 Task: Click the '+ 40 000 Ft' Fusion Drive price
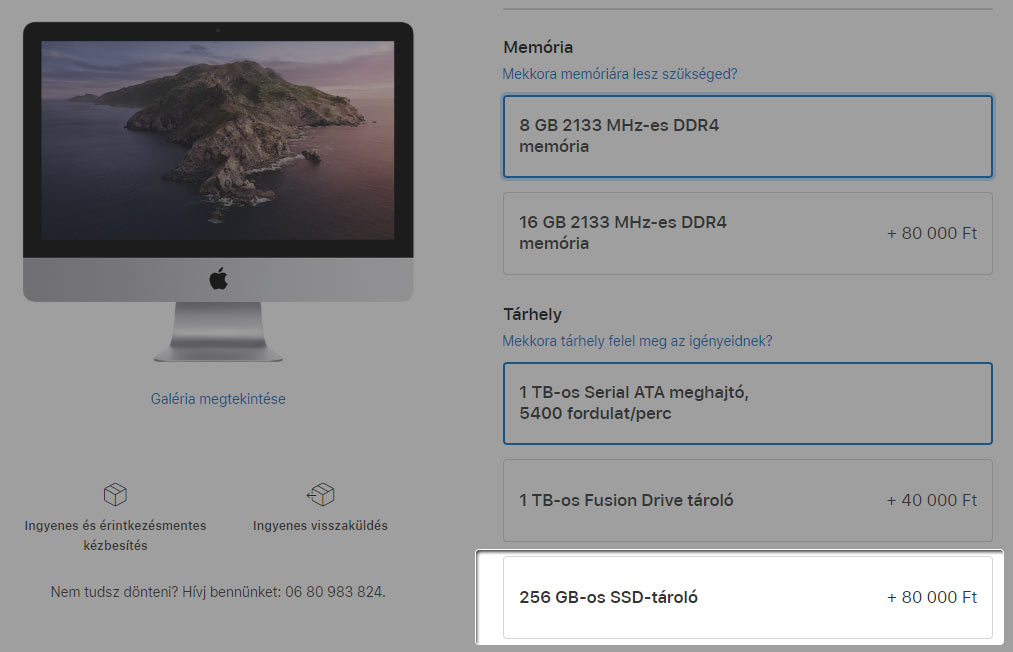tap(932, 500)
